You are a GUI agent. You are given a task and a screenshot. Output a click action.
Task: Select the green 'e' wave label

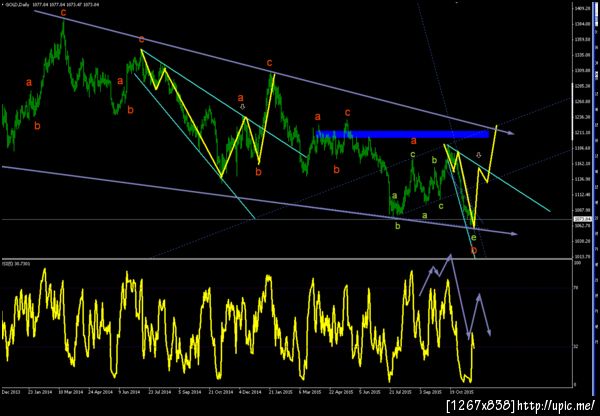[x=474, y=238]
